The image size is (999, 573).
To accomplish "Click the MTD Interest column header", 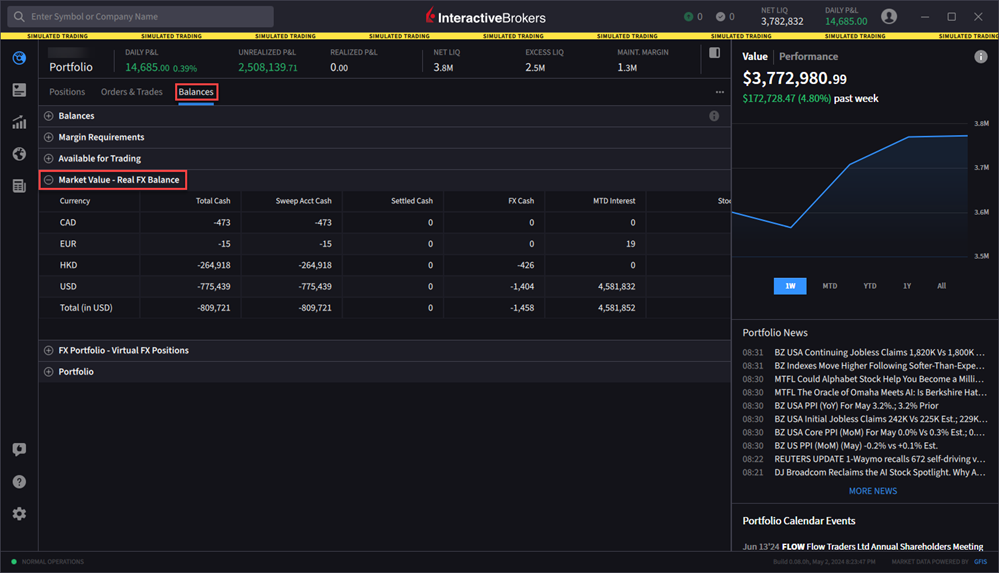I will pos(614,201).
